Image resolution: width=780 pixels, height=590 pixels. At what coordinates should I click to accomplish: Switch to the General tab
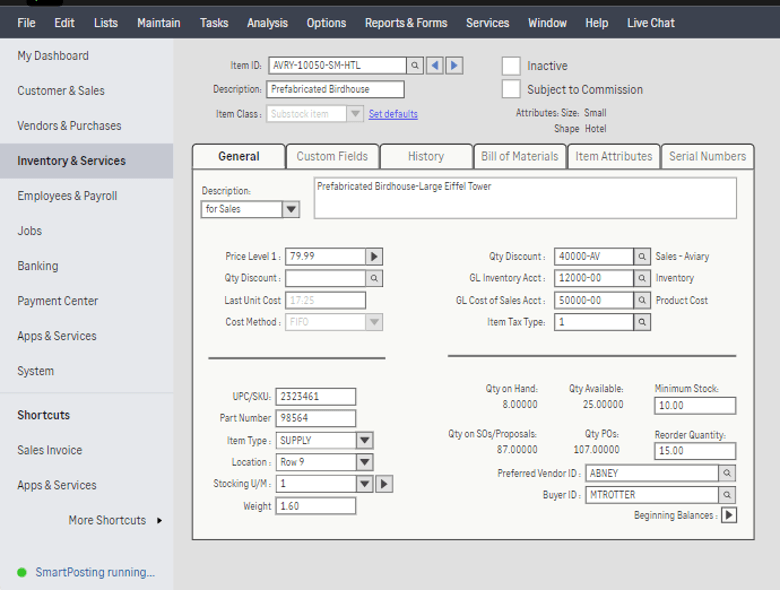tap(239, 156)
